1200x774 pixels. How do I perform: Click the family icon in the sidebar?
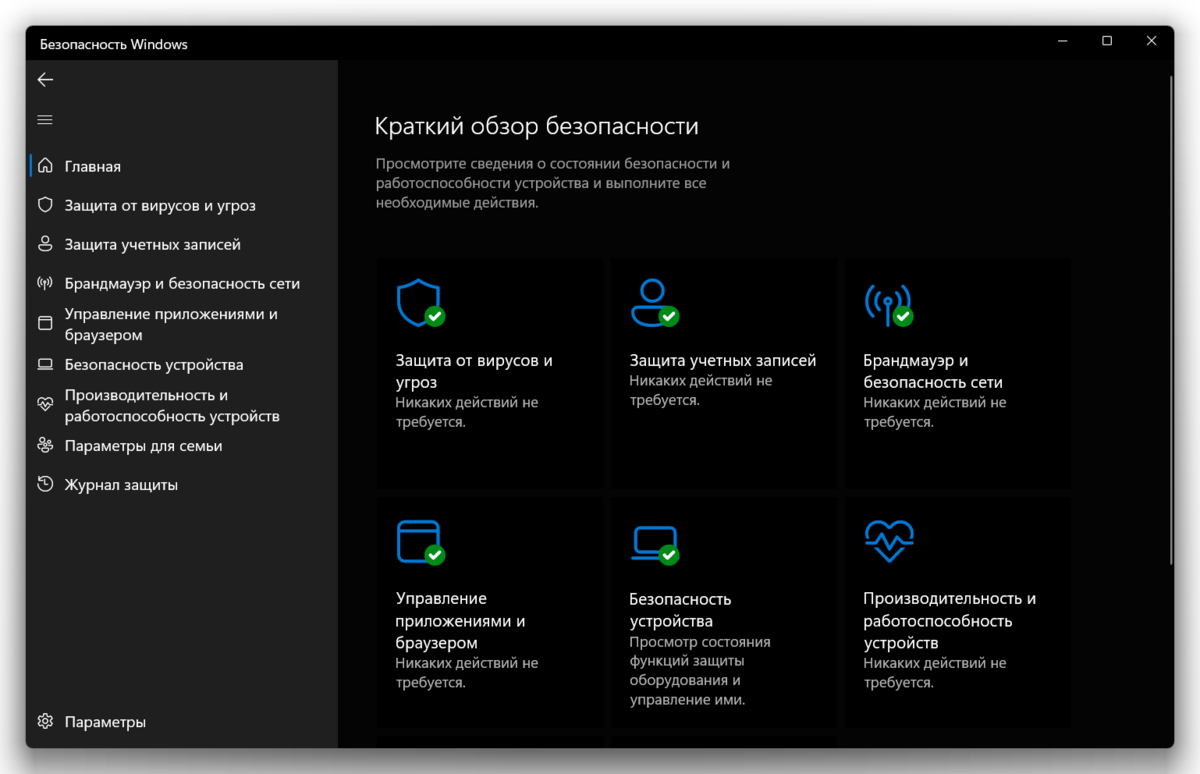click(45, 445)
